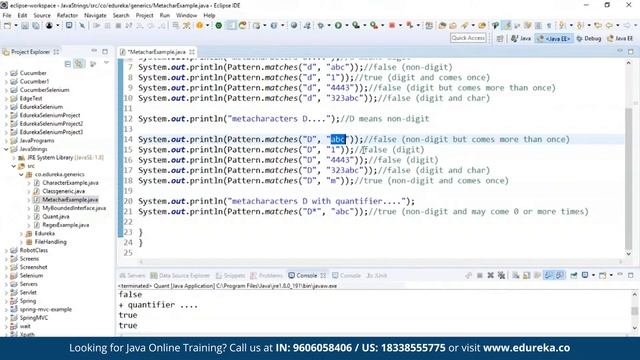This screenshot has width=640, height=360.
Task: Toggle Word Wrap icon in Console toolbar
Action: [x=538, y=276]
